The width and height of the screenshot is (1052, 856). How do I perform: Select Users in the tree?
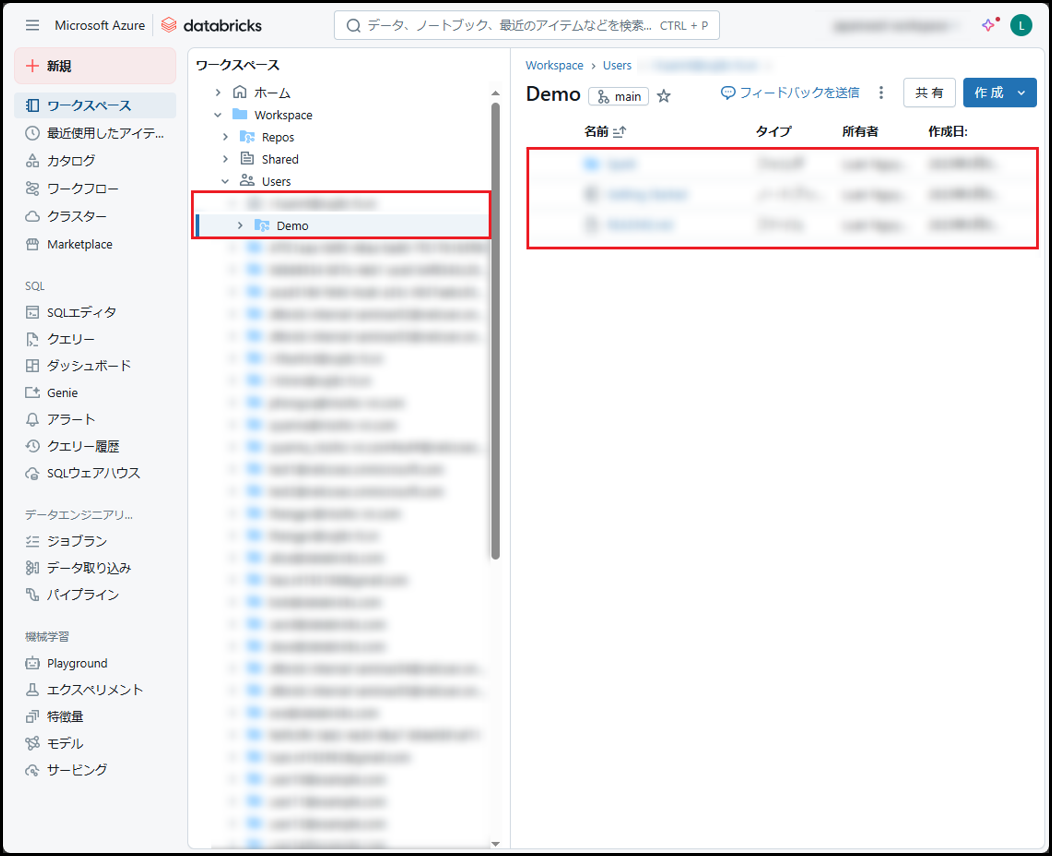pos(276,181)
